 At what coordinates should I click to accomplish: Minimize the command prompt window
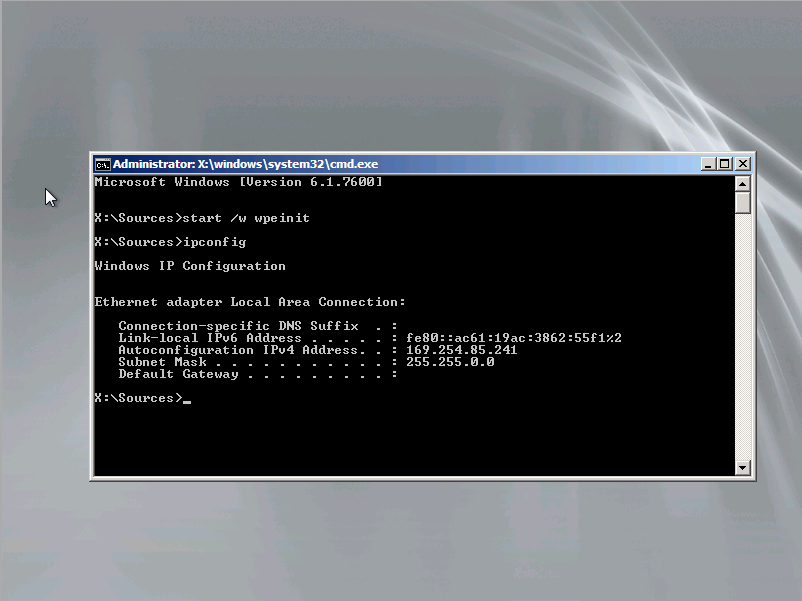click(708, 164)
